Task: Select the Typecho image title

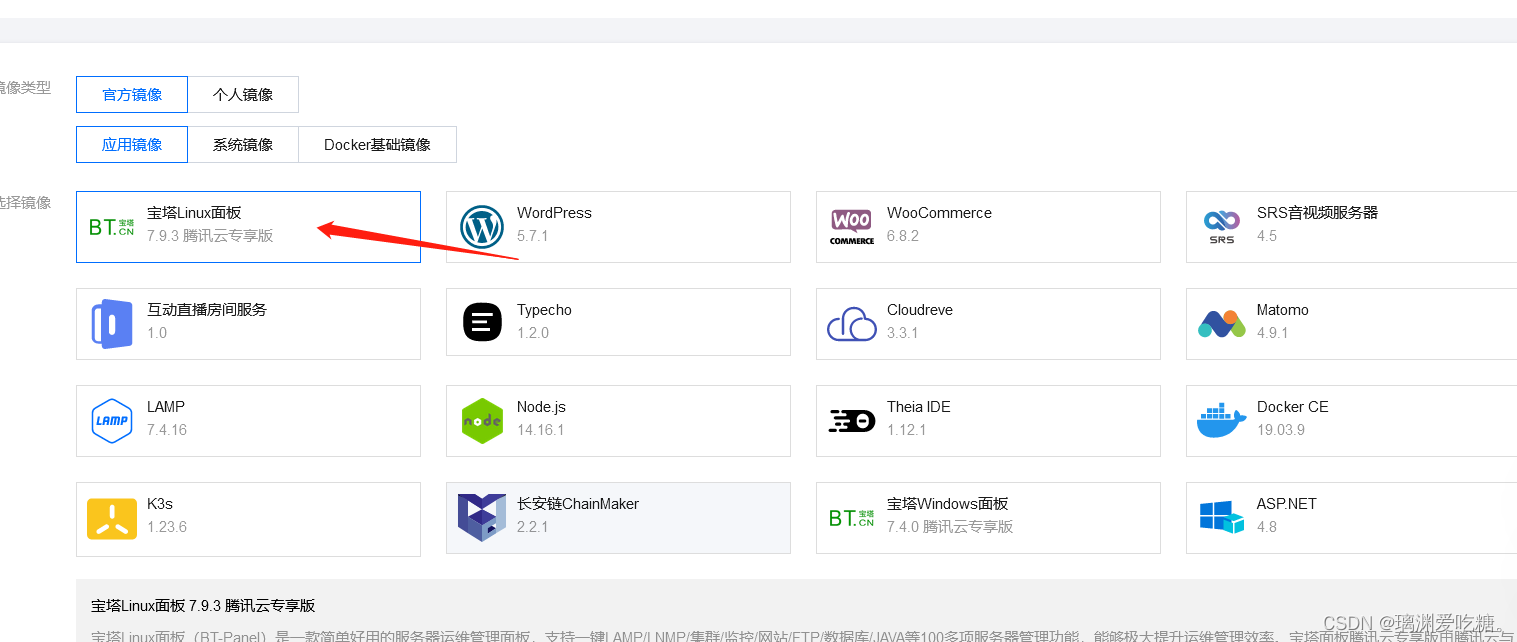Action: click(x=544, y=310)
